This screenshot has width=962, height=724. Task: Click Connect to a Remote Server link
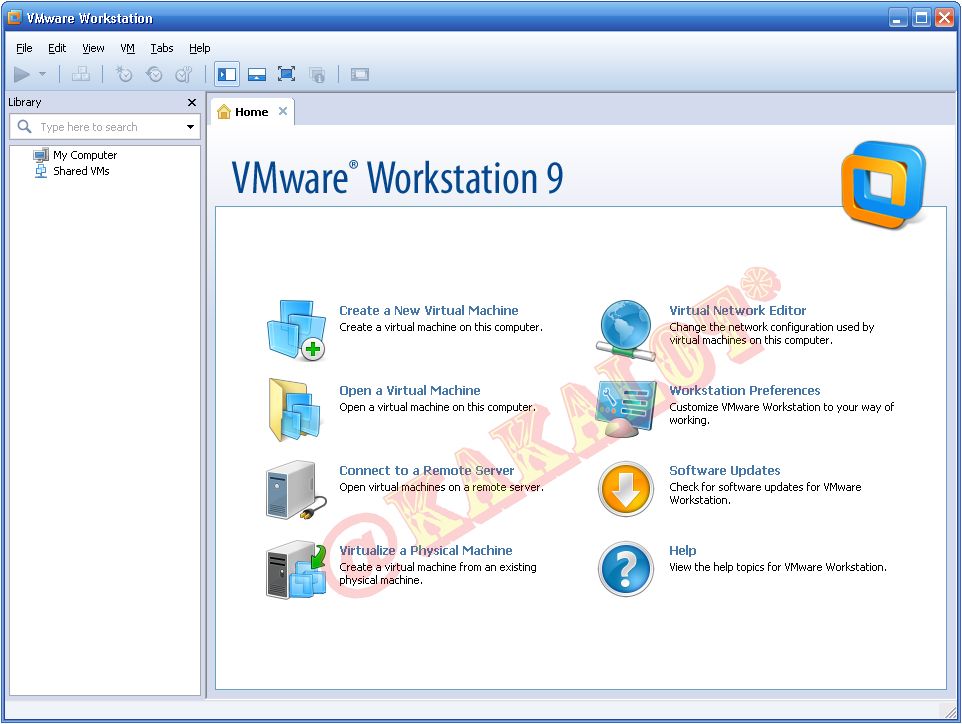click(426, 471)
